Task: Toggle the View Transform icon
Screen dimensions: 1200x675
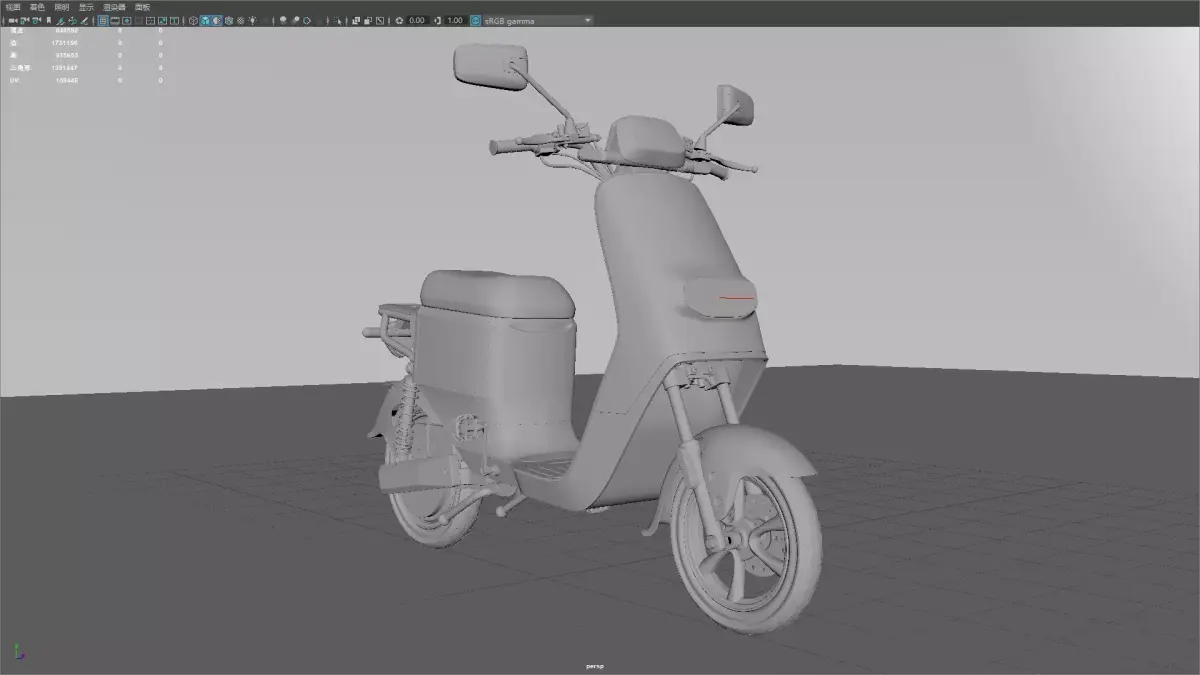Action: tap(475, 20)
